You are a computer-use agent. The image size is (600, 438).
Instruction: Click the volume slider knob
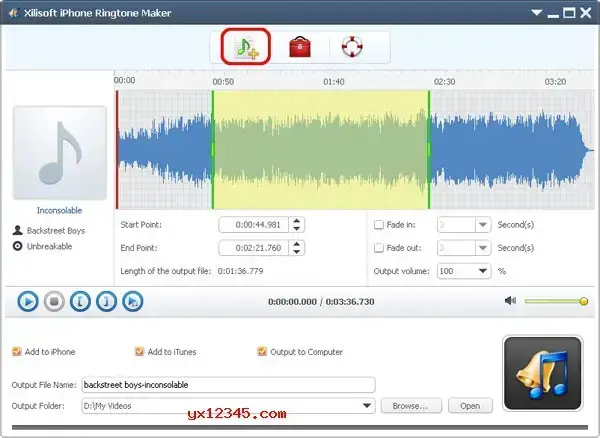tap(584, 301)
